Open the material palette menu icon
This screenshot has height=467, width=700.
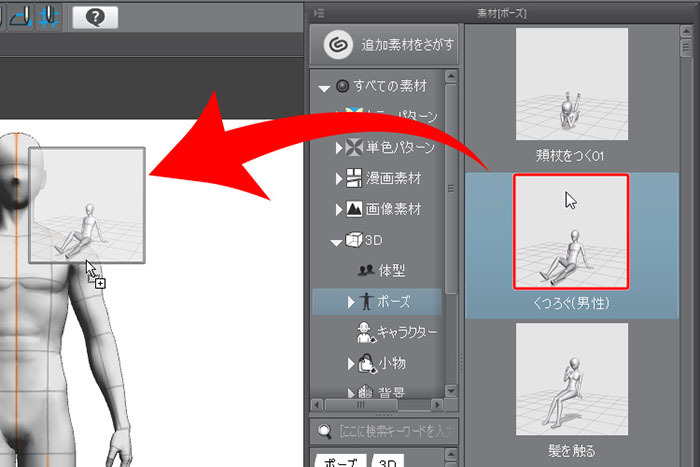click(319, 13)
